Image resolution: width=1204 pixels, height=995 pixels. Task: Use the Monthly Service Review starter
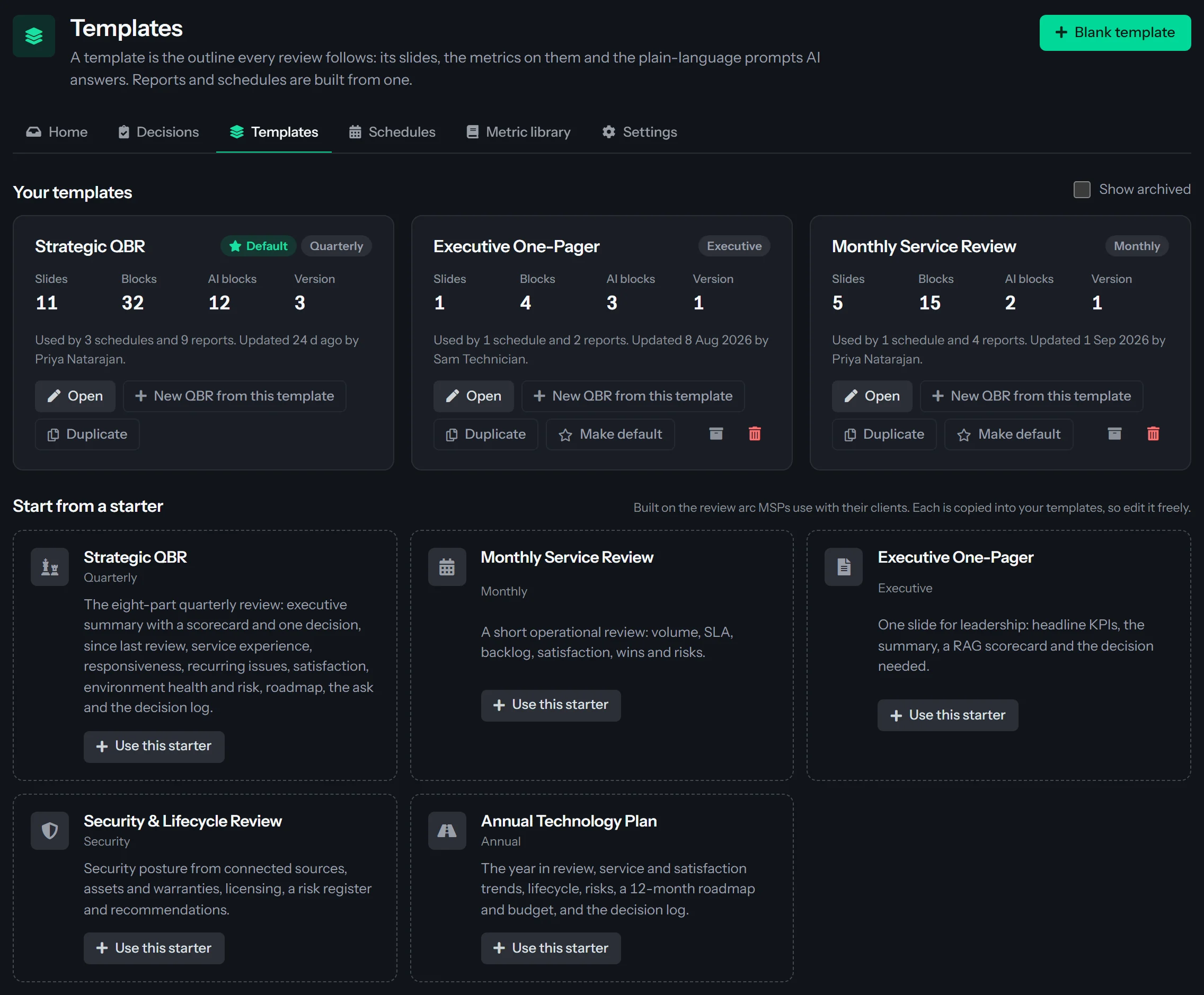(551, 705)
